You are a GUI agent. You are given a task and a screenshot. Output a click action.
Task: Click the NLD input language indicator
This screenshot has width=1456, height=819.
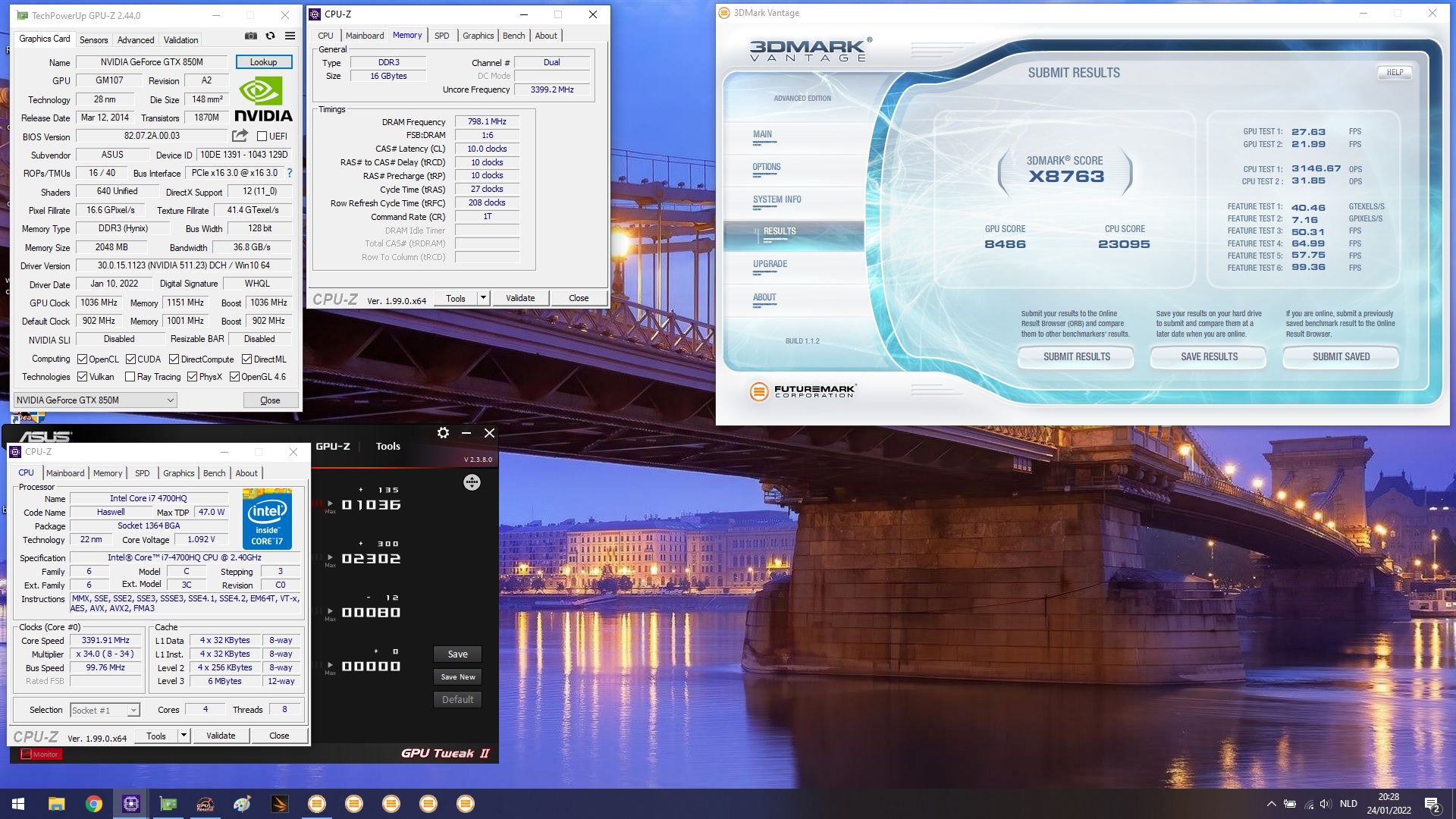pyautogui.click(x=1348, y=804)
